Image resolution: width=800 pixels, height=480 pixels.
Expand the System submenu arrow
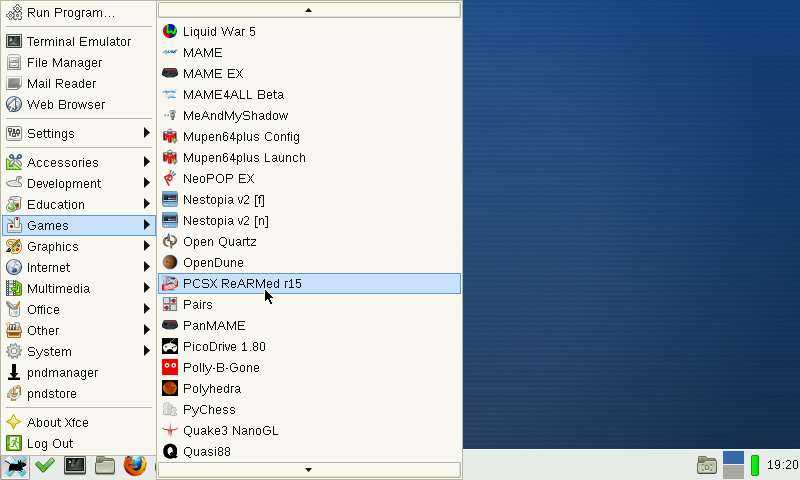147,351
